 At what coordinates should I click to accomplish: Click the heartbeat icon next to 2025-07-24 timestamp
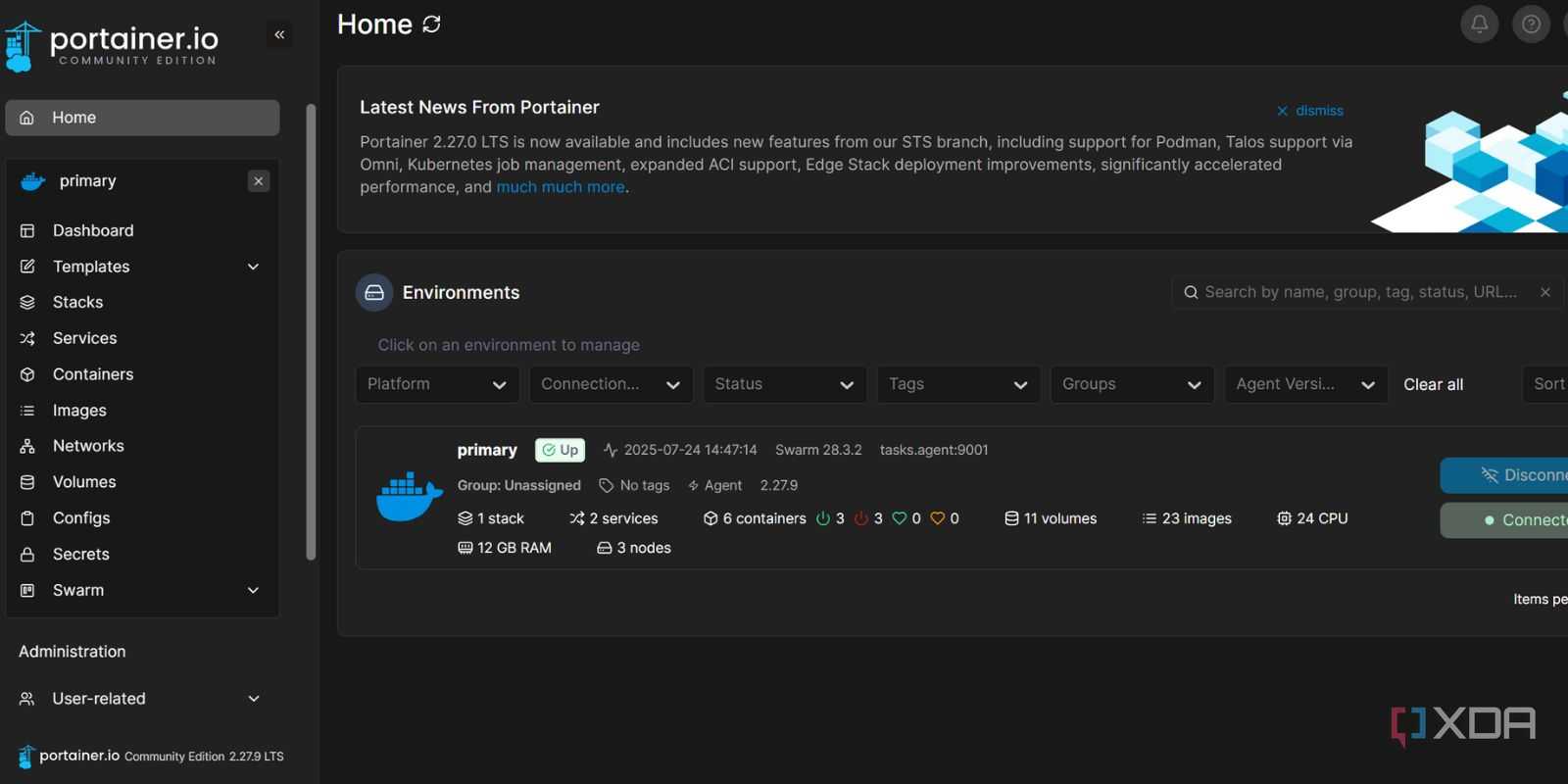(611, 450)
